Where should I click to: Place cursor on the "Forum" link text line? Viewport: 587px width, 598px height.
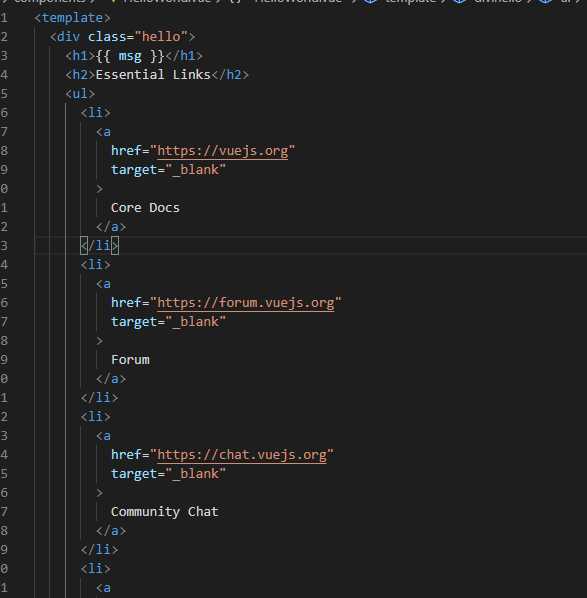click(130, 360)
